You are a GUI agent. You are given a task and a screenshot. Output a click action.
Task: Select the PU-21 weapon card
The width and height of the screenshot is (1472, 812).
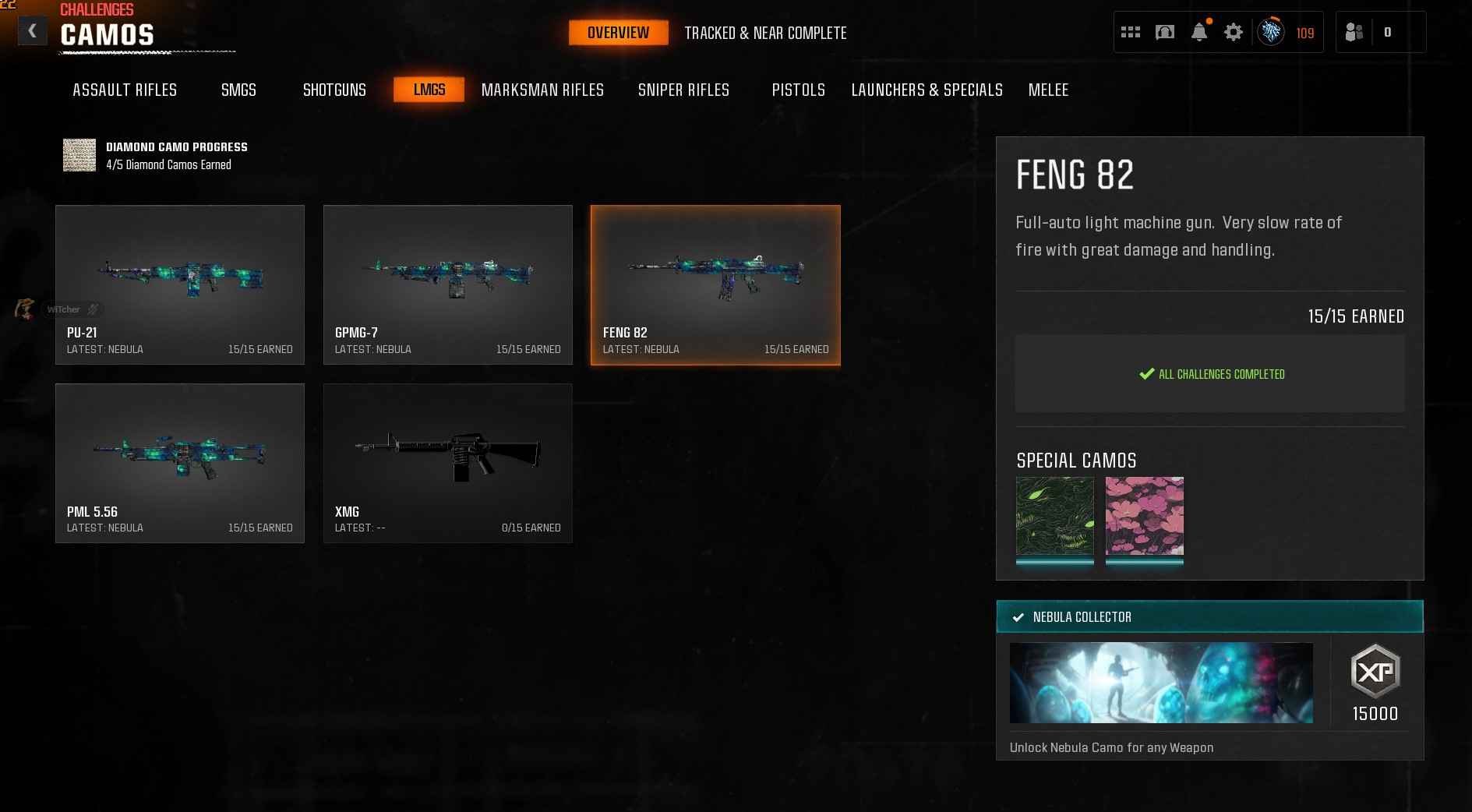180,284
